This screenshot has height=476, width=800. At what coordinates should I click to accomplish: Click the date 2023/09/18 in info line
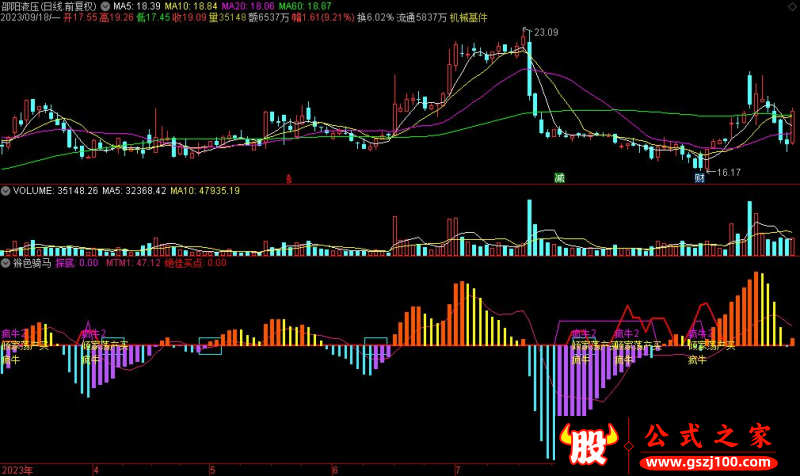26,17
